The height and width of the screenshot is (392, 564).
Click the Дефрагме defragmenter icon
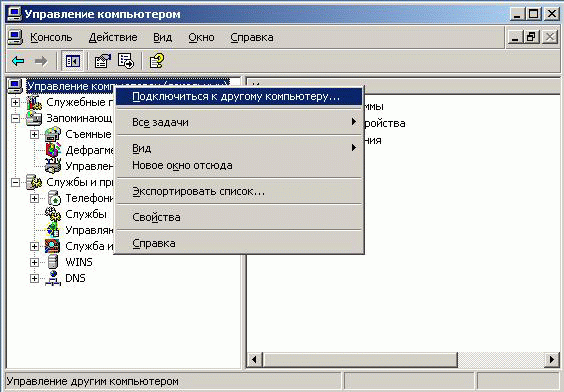tap(53, 150)
